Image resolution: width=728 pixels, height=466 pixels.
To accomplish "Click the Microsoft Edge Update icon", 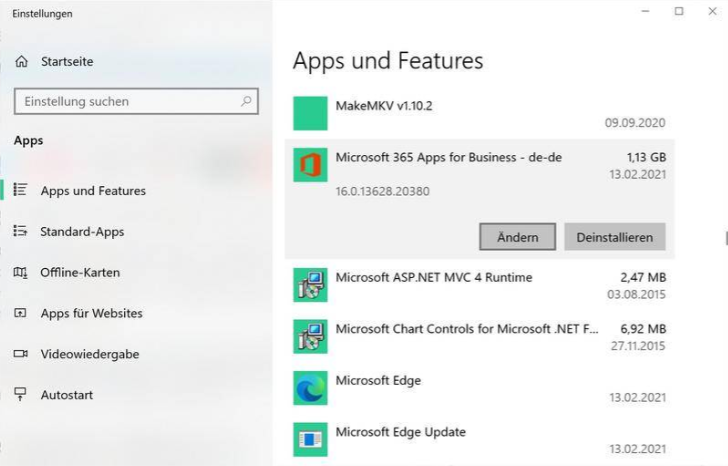I will pyautogui.click(x=310, y=440).
